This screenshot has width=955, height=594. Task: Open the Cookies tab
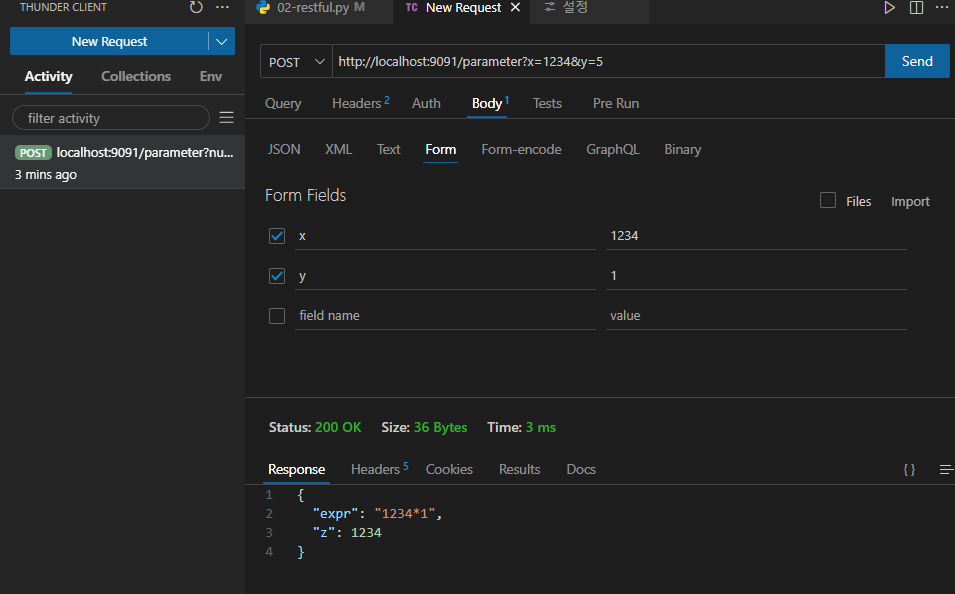coord(449,470)
